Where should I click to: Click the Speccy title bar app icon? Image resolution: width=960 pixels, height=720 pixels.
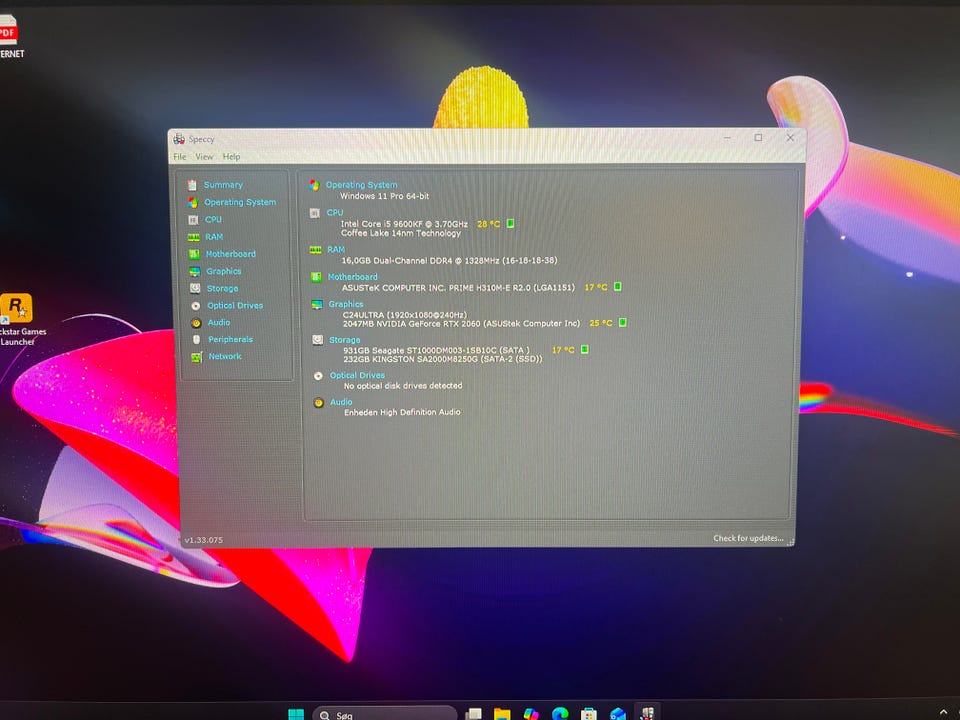tap(179, 139)
